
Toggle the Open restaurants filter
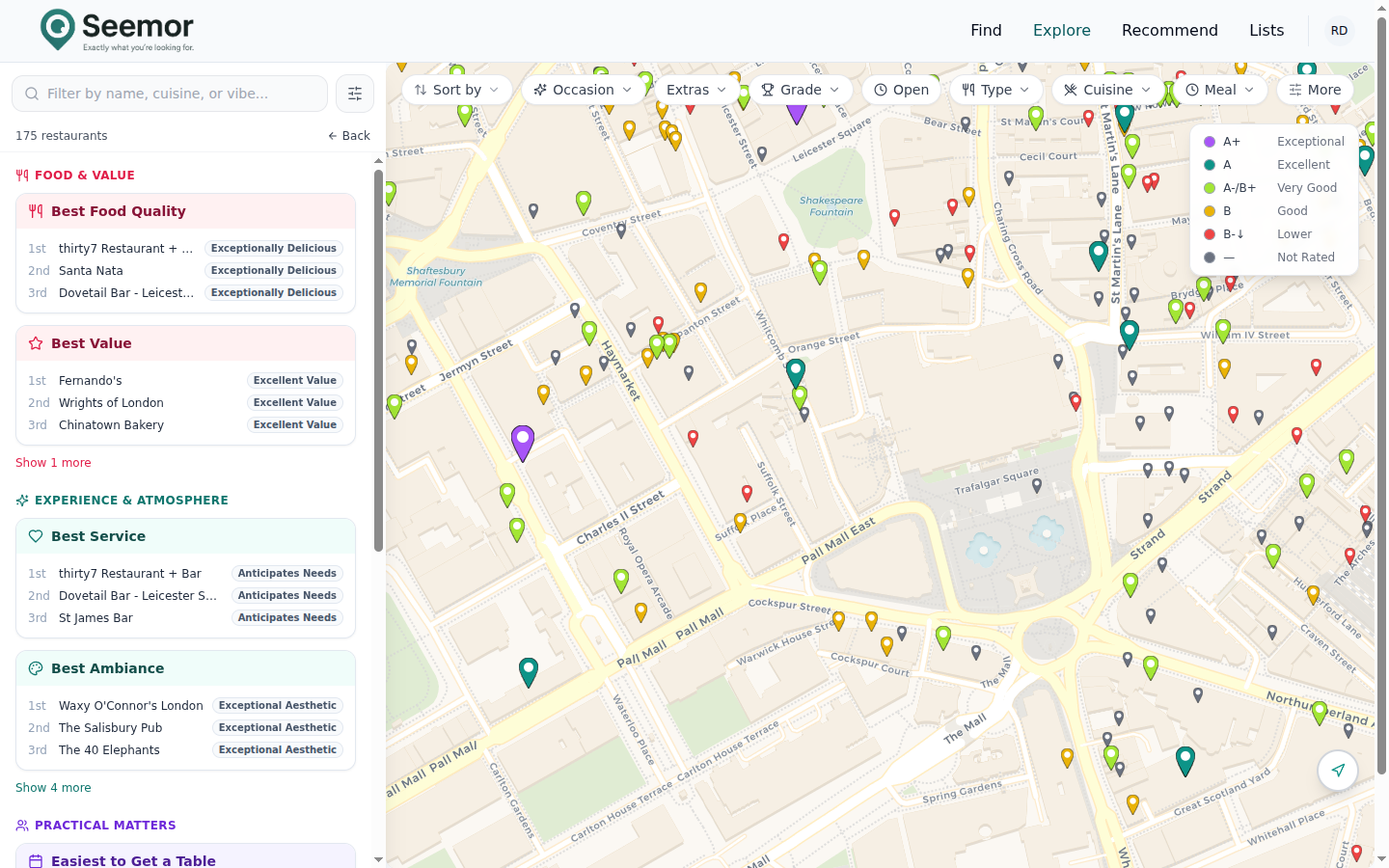(901, 89)
